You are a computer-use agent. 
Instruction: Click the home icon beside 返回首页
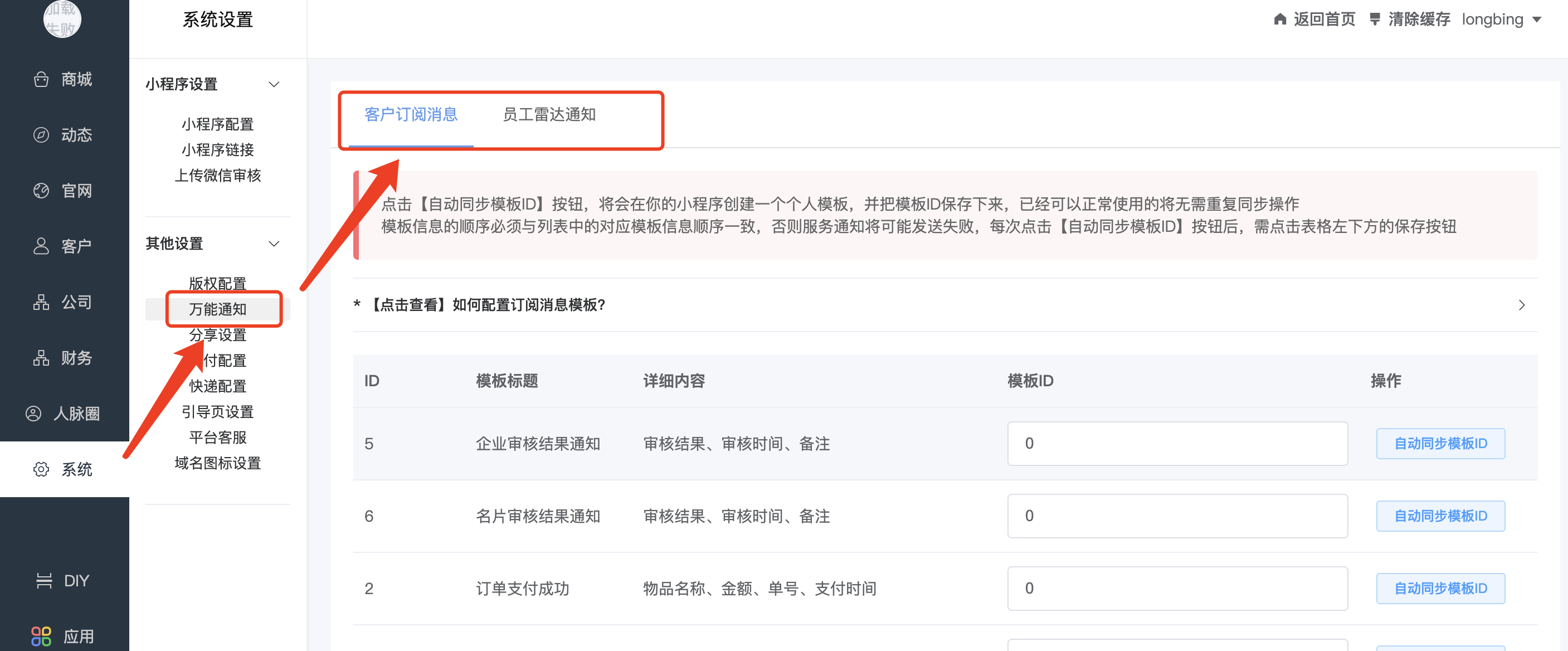click(x=1280, y=20)
